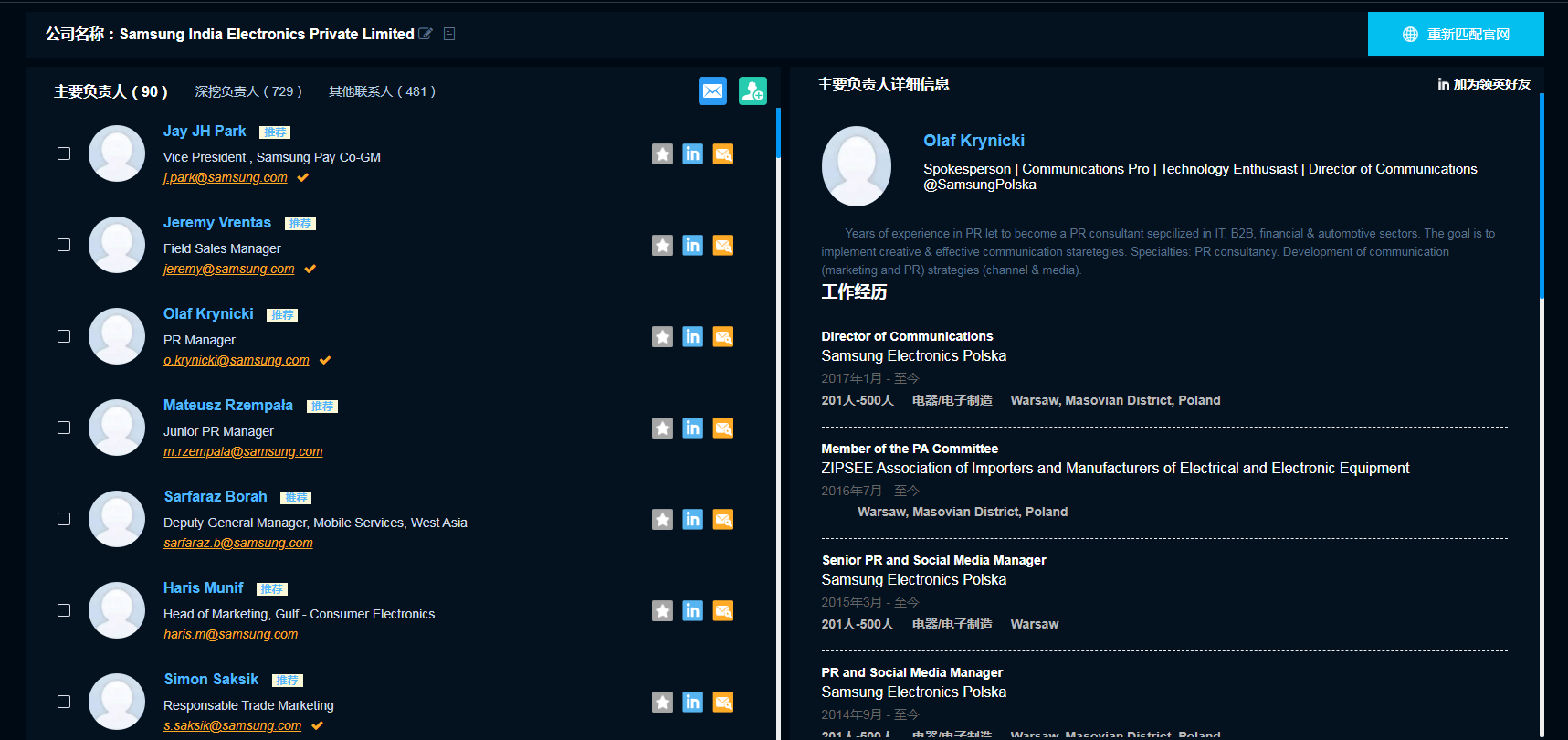Switch to 其他联系人 (481) tab
The width and height of the screenshot is (1568, 740).
click(x=382, y=91)
